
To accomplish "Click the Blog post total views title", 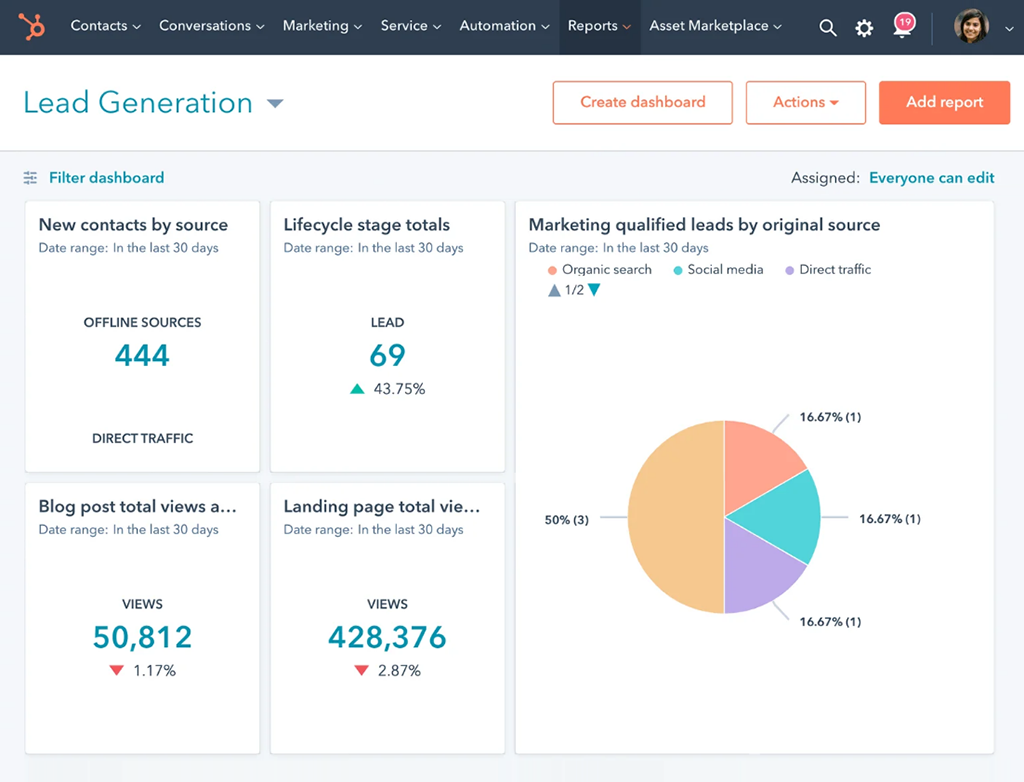I will pos(138,506).
